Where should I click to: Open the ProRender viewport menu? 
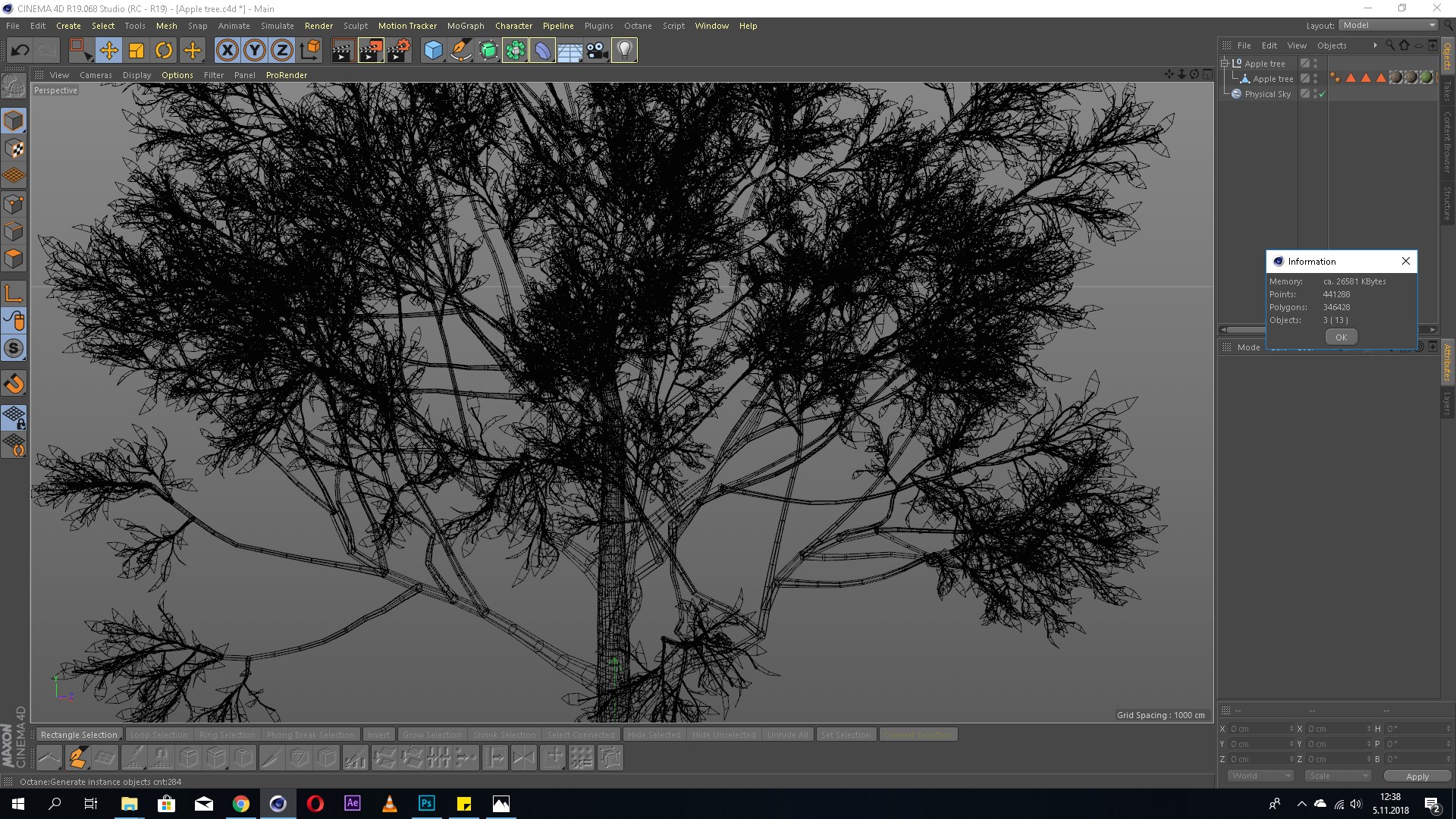coord(287,75)
